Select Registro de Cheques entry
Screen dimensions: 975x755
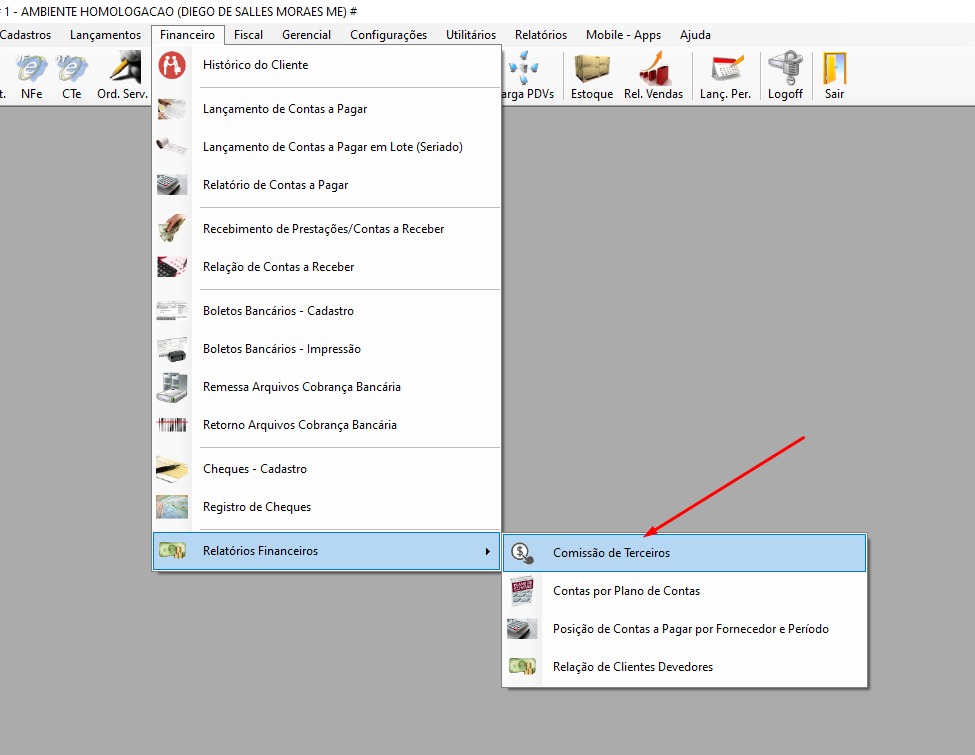(x=326, y=507)
